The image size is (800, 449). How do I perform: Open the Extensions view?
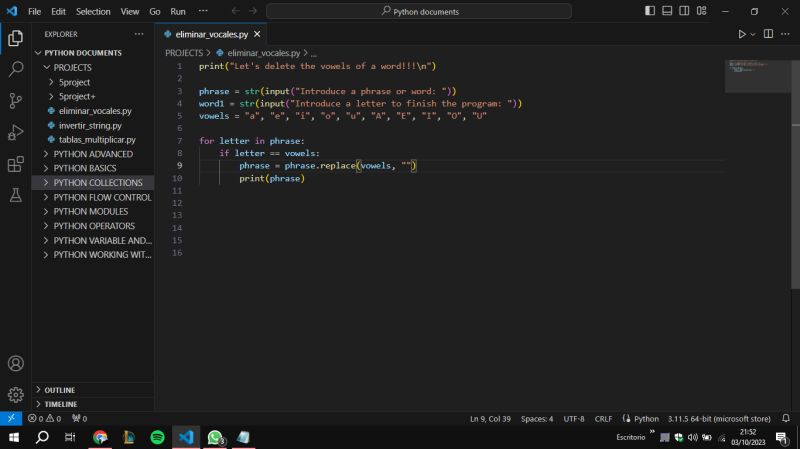(x=15, y=164)
